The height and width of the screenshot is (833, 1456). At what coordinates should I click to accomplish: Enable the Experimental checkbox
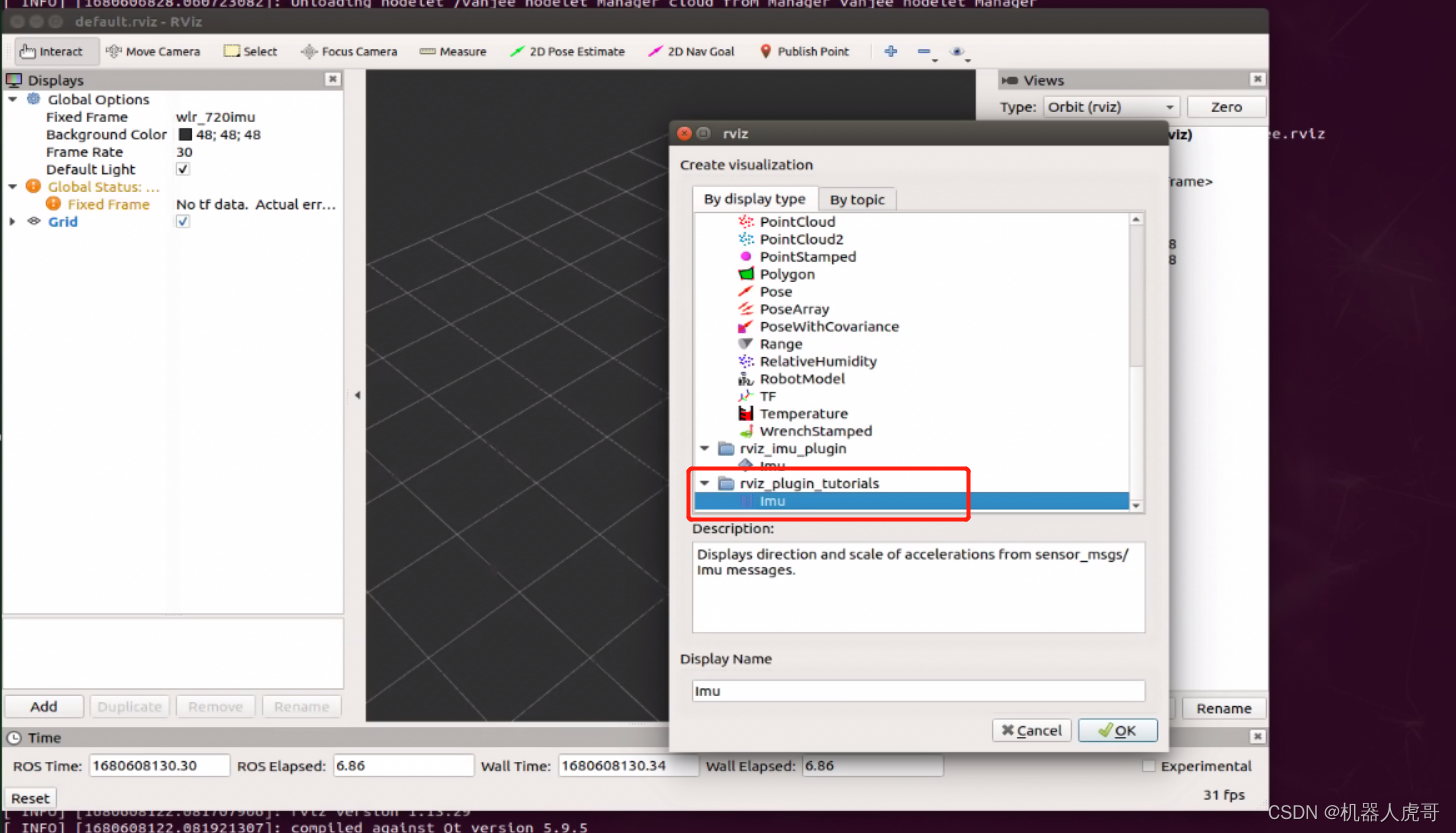pyautogui.click(x=1149, y=765)
